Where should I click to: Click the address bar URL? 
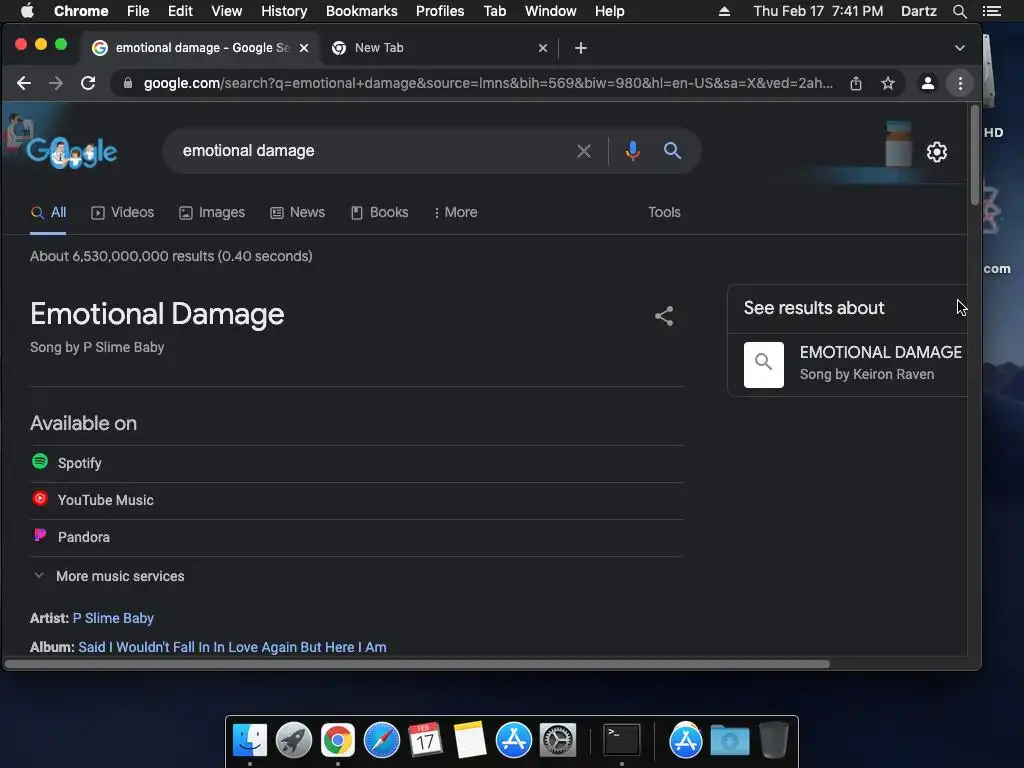pyautogui.click(x=488, y=84)
